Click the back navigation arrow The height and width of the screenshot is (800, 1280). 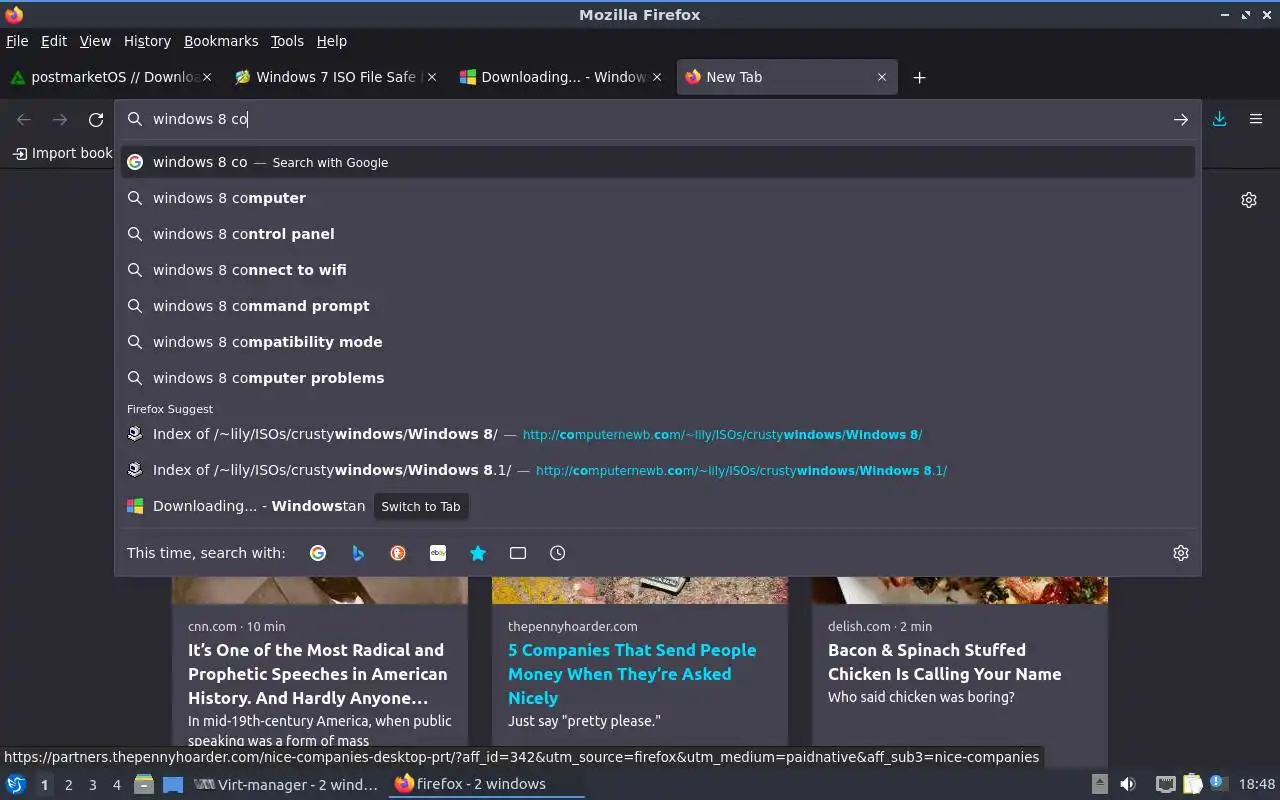24,119
